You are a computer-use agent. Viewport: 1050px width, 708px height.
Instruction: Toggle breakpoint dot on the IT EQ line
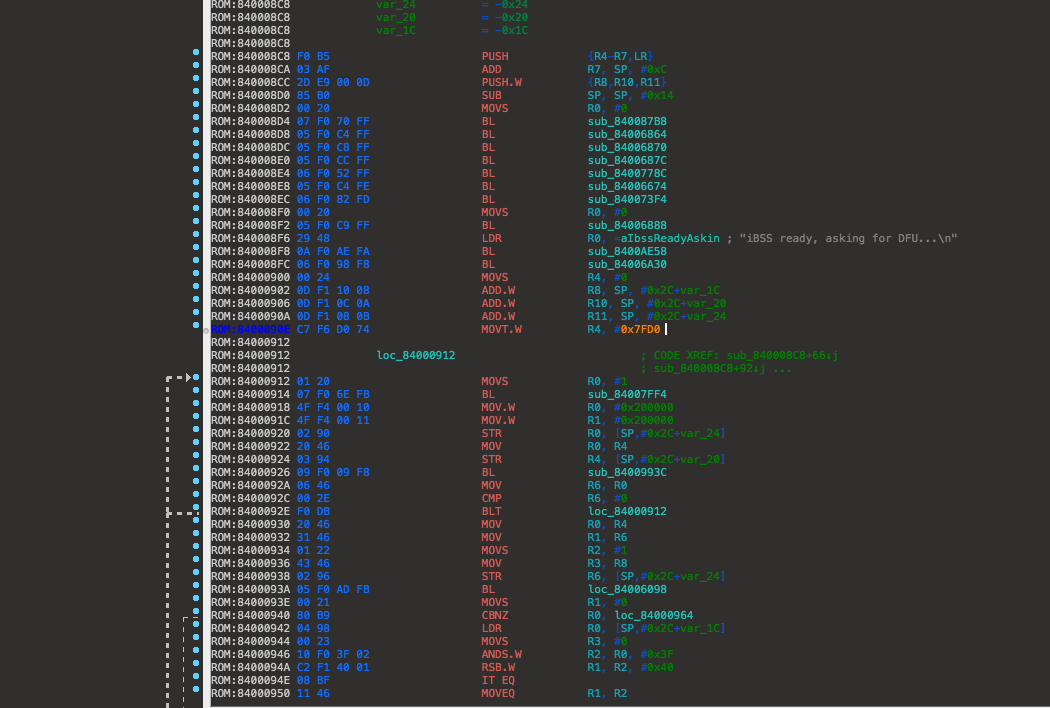coord(196,680)
